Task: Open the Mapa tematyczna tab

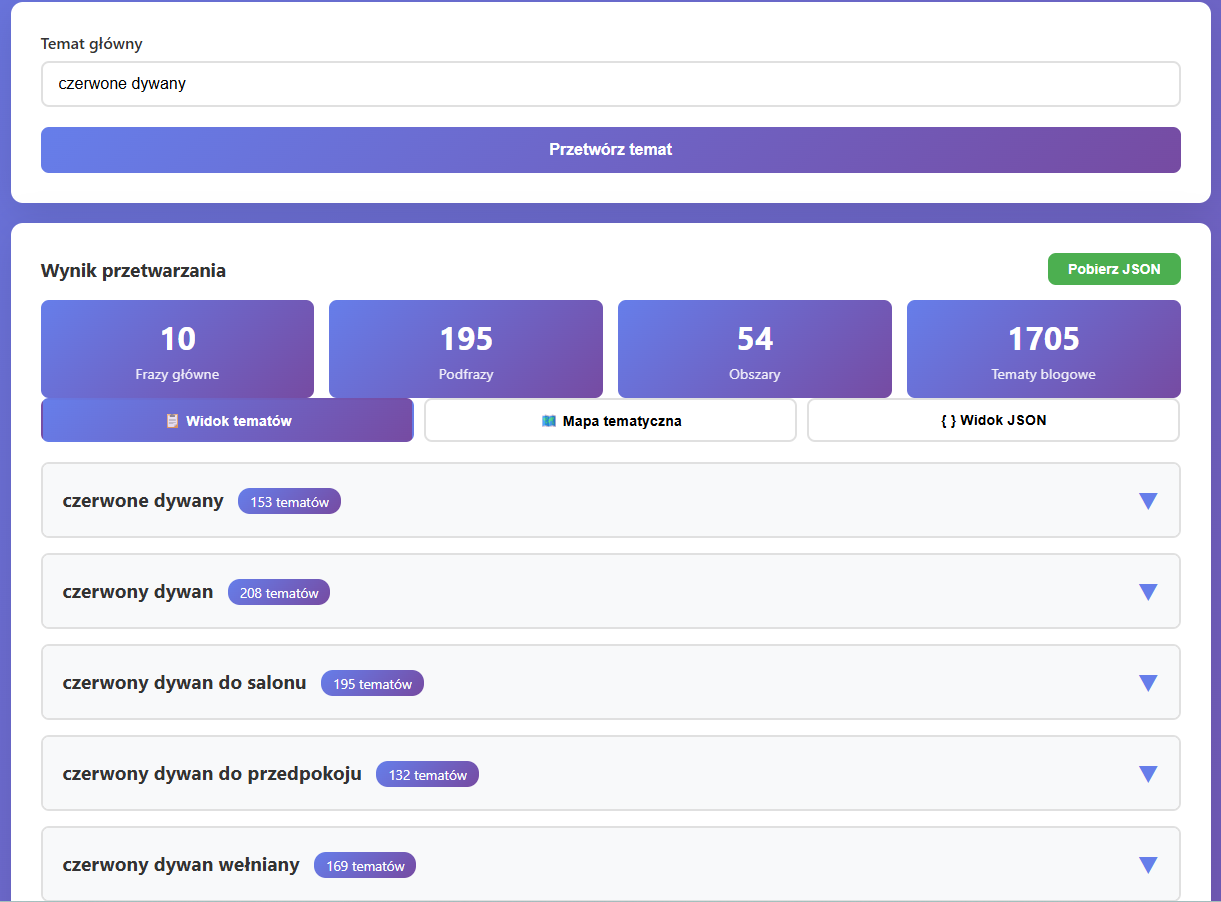Action: pyautogui.click(x=610, y=420)
